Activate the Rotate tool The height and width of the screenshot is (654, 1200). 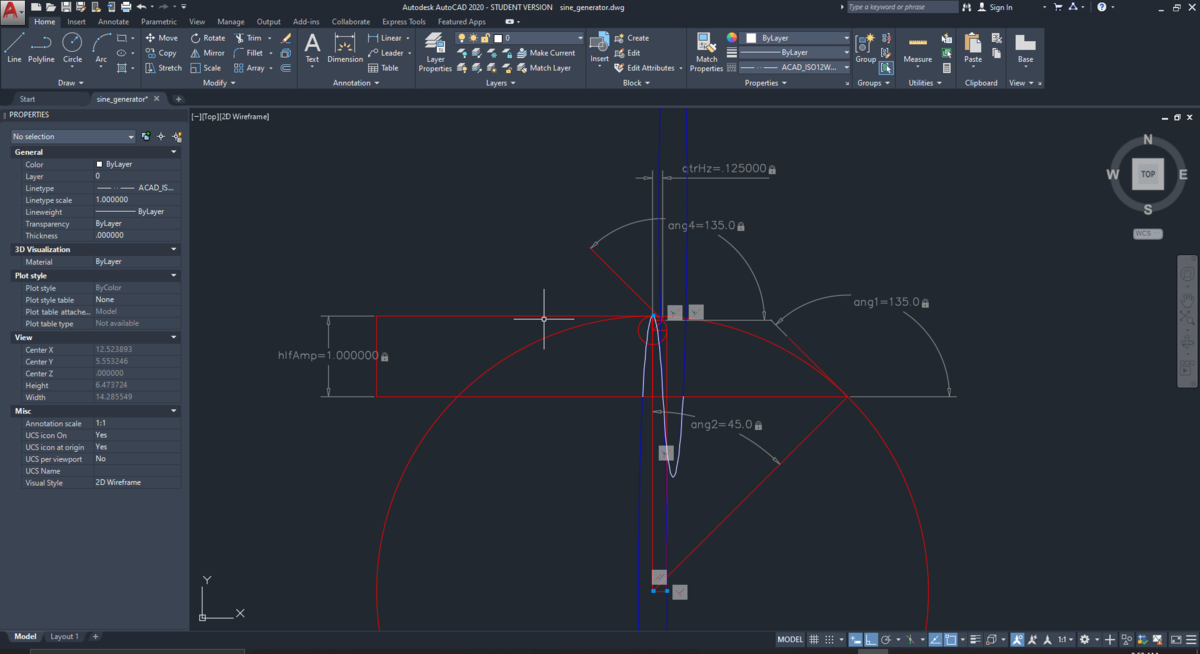click(x=208, y=38)
